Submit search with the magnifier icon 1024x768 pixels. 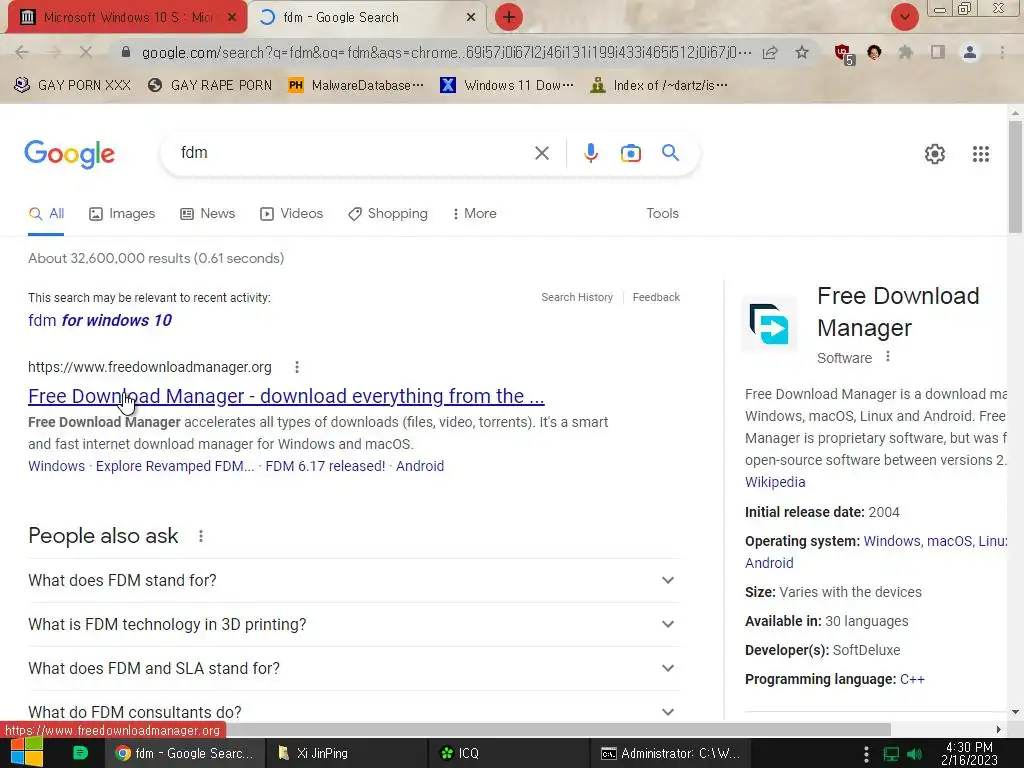670,153
